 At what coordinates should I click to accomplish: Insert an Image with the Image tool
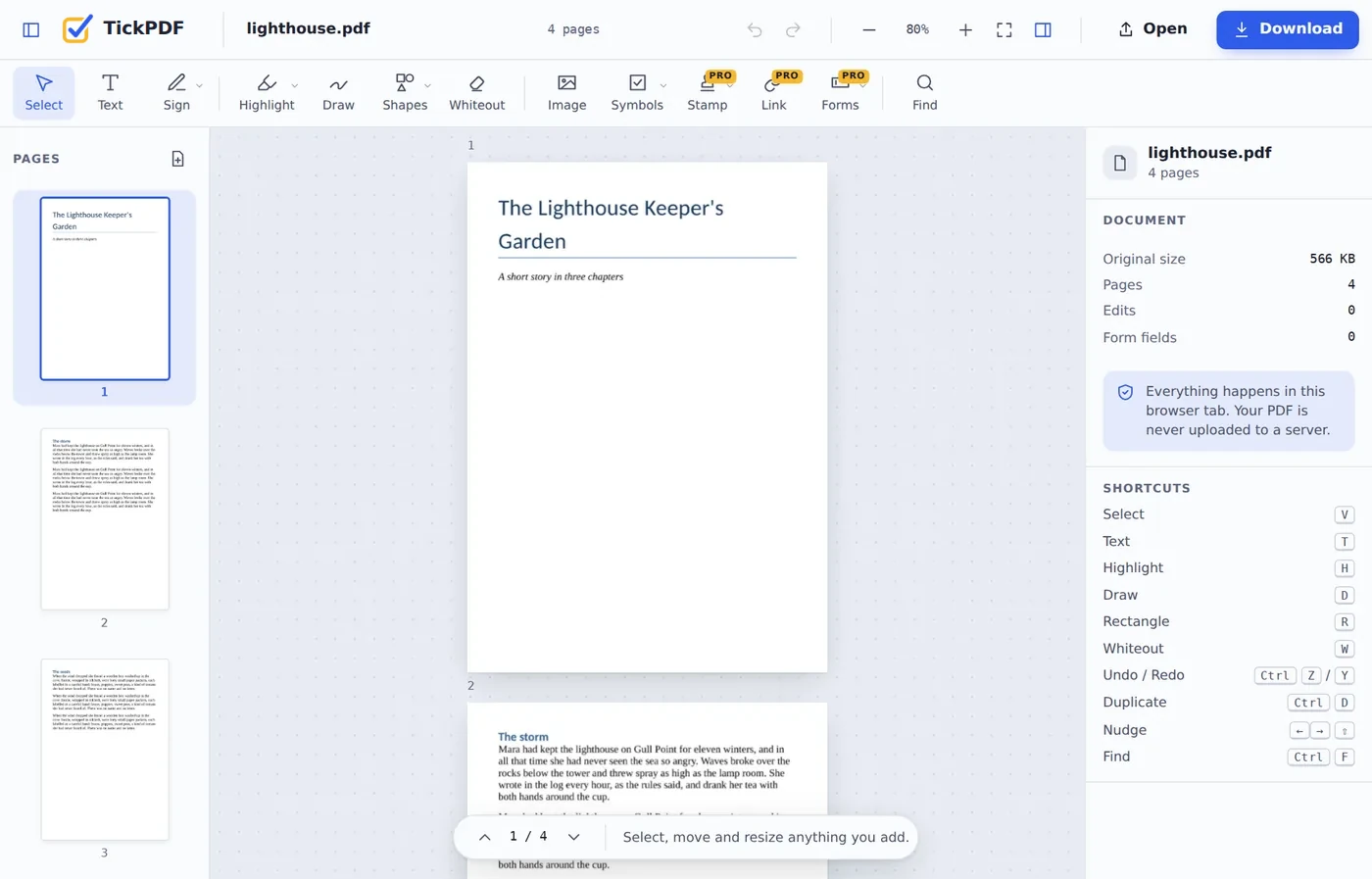pyautogui.click(x=567, y=93)
